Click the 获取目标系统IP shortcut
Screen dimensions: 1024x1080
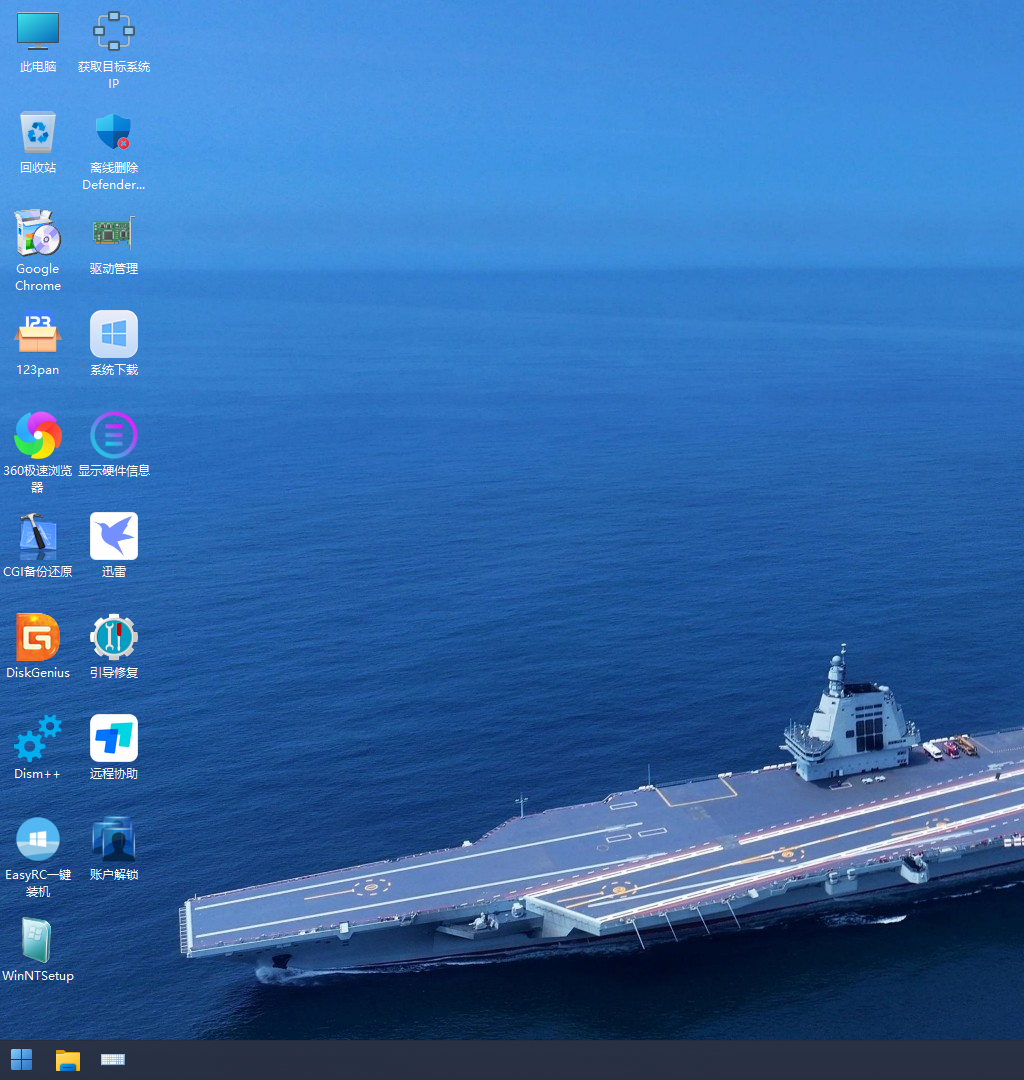click(x=114, y=32)
